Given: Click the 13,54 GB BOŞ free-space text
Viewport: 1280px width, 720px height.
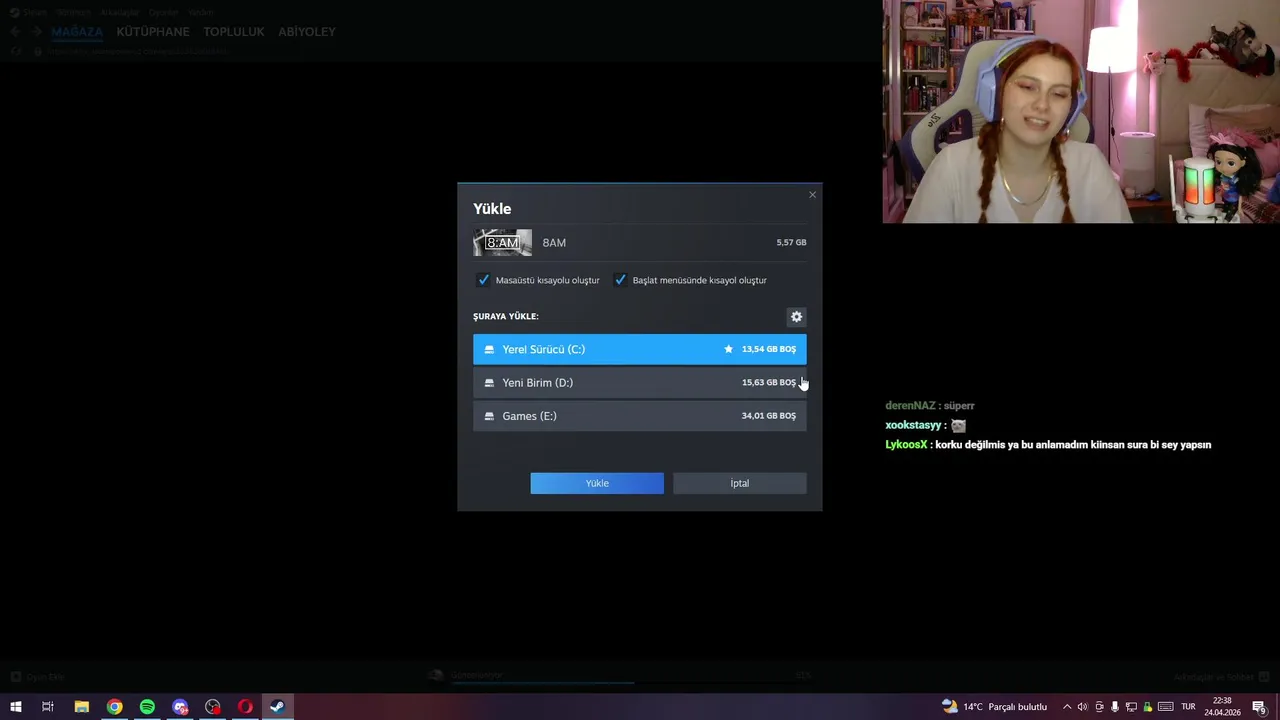Looking at the screenshot, I should (769, 349).
